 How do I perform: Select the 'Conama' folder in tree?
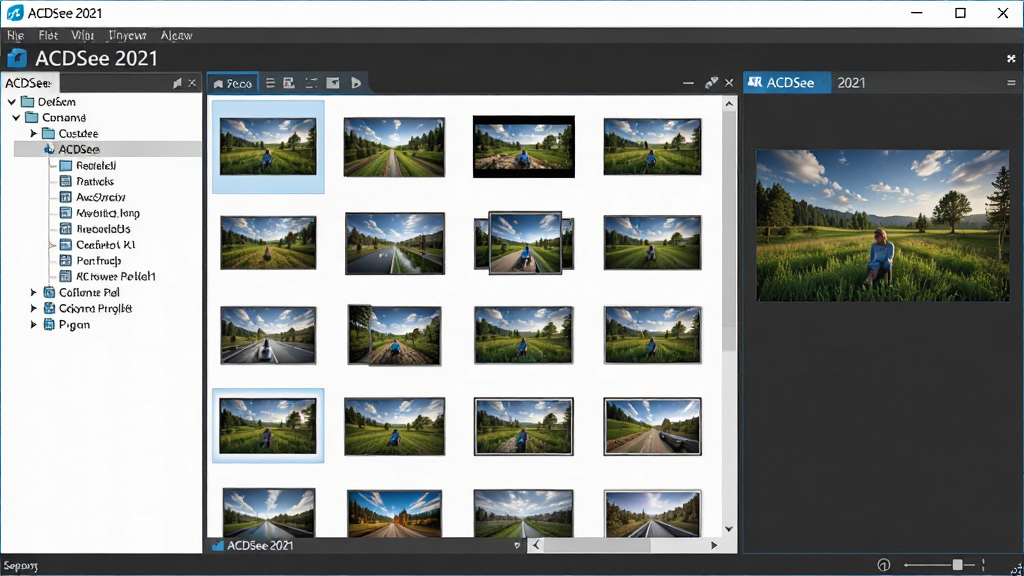click(64, 118)
